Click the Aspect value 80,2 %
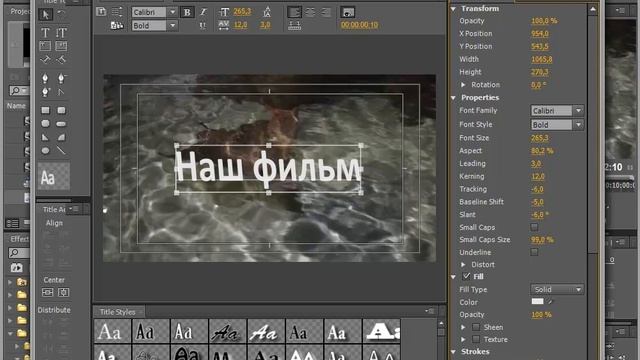This screenshot has height=360, width=640. coord(542,151)
